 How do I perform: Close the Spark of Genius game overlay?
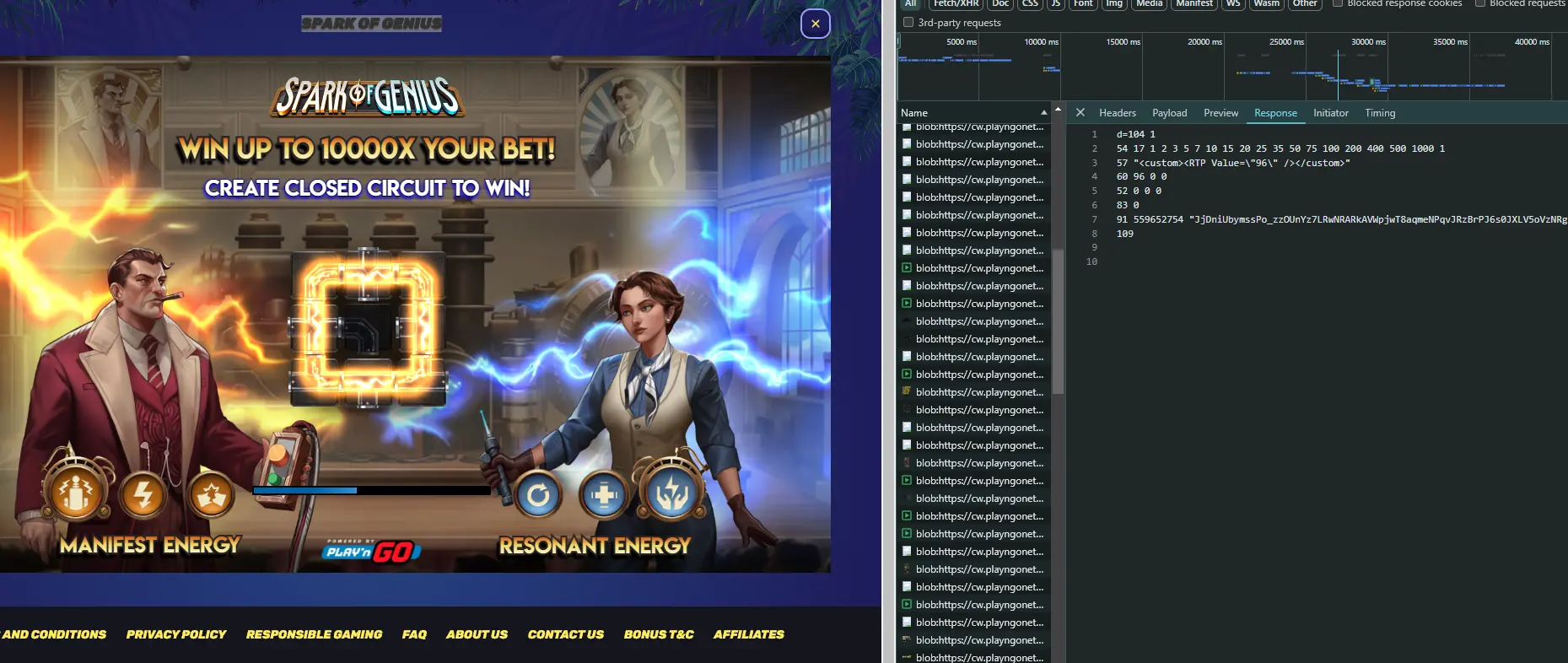coord(815,24)
